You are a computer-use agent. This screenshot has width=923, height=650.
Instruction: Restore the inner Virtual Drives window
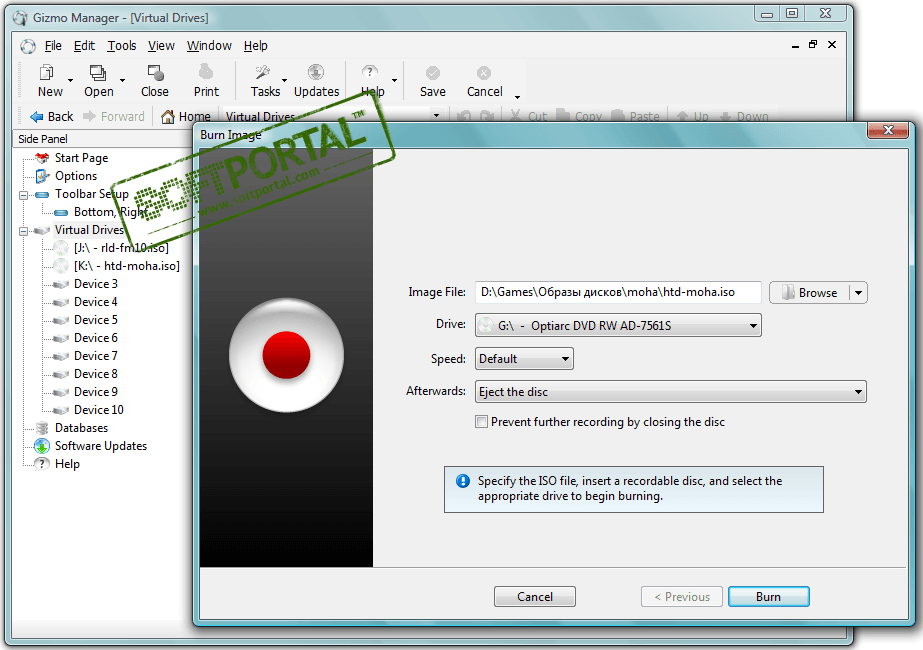pyautogui.click(x=813, y=44)
